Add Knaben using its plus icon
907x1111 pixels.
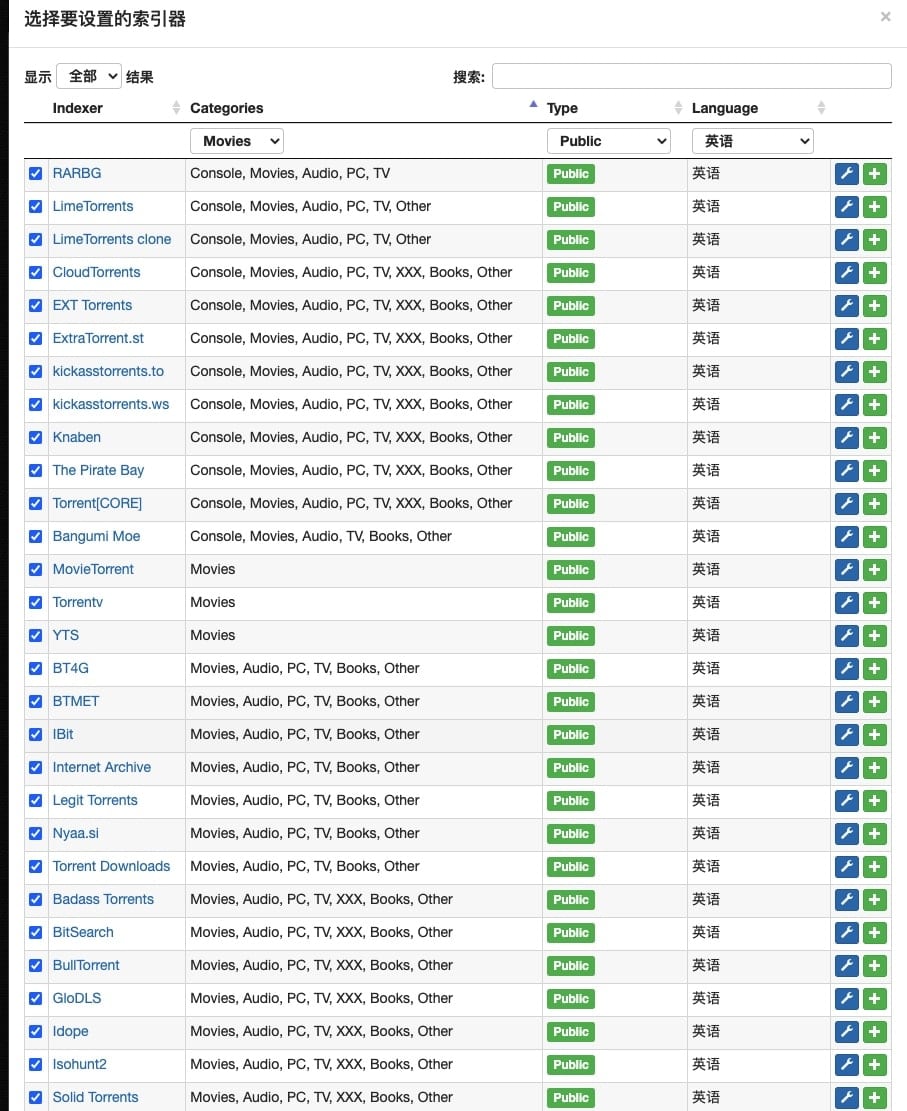tap(874, 438)
